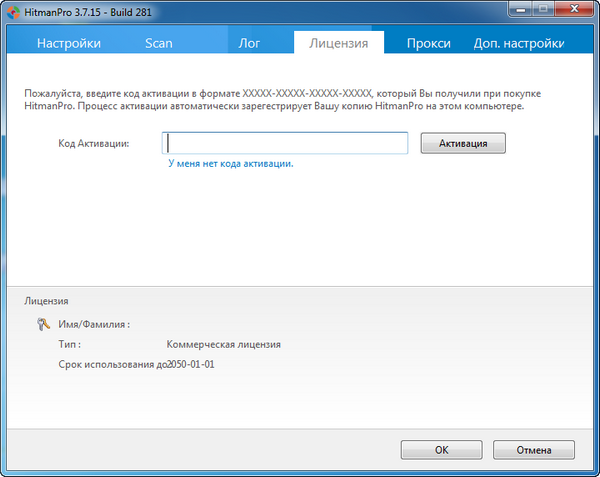This screenshot has width=600, height=477.
Task: Switch to the Scan tab
Action: pyautogui.click(x=158, y=43)
